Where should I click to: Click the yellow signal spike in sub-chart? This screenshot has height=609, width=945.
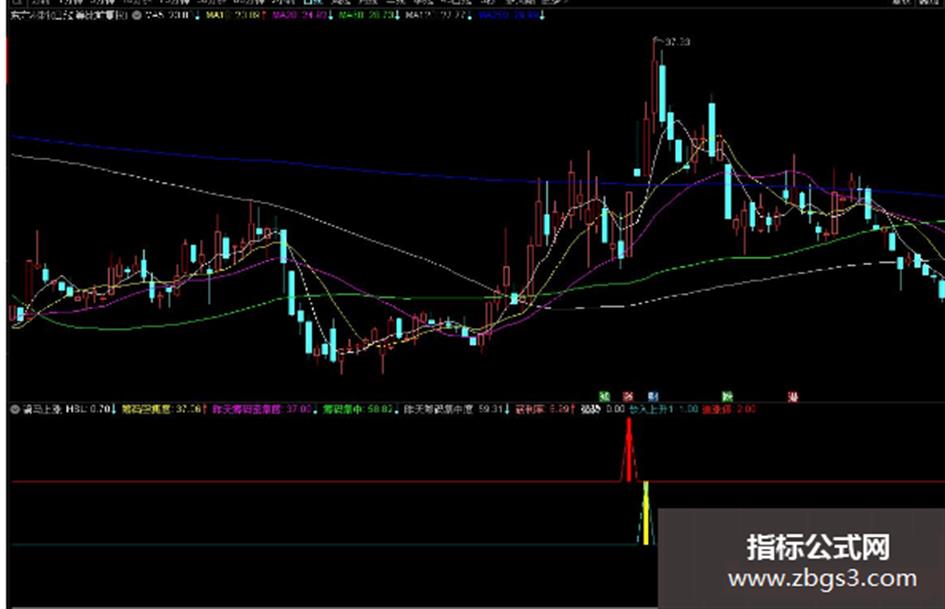[645, 513]
